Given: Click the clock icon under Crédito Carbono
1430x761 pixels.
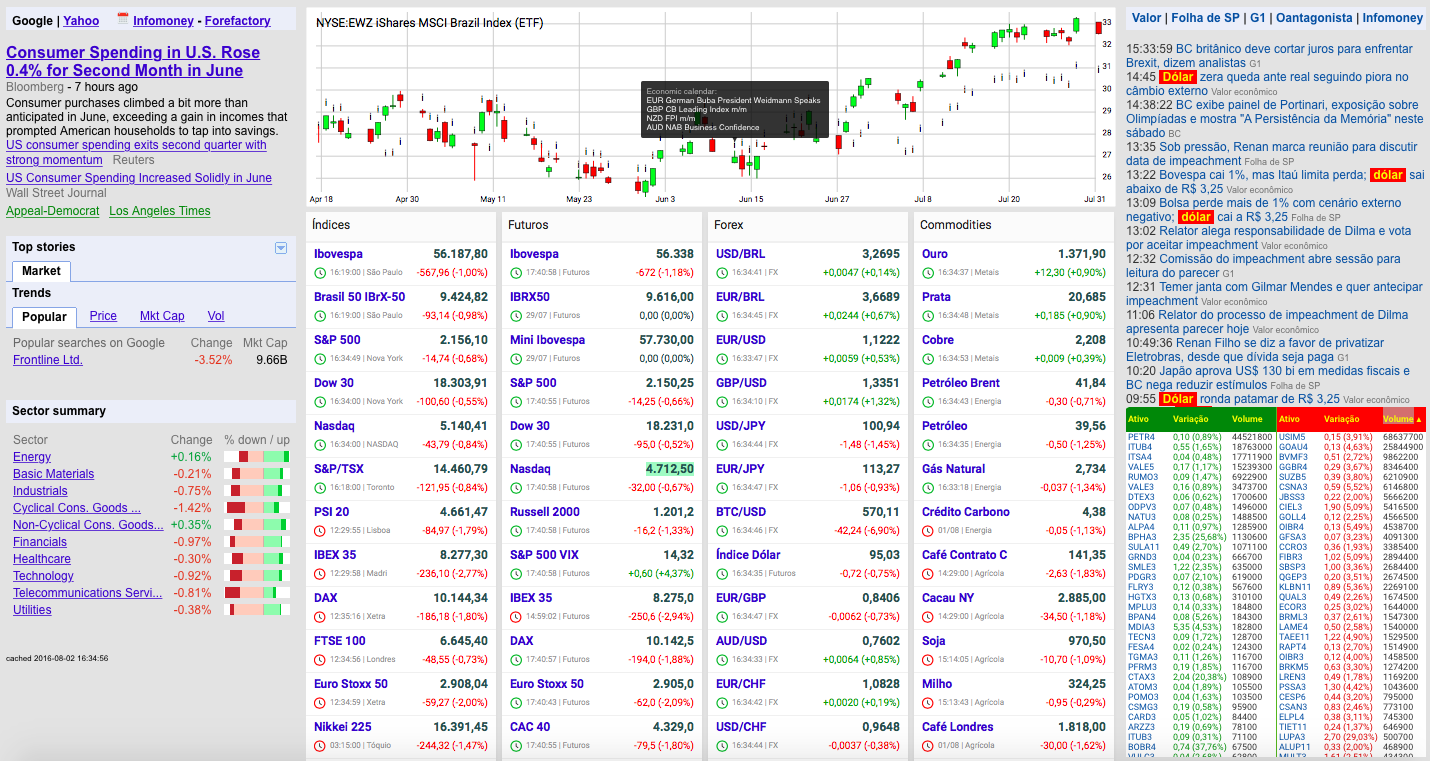Looking at the screenshot, I should 928,530.
